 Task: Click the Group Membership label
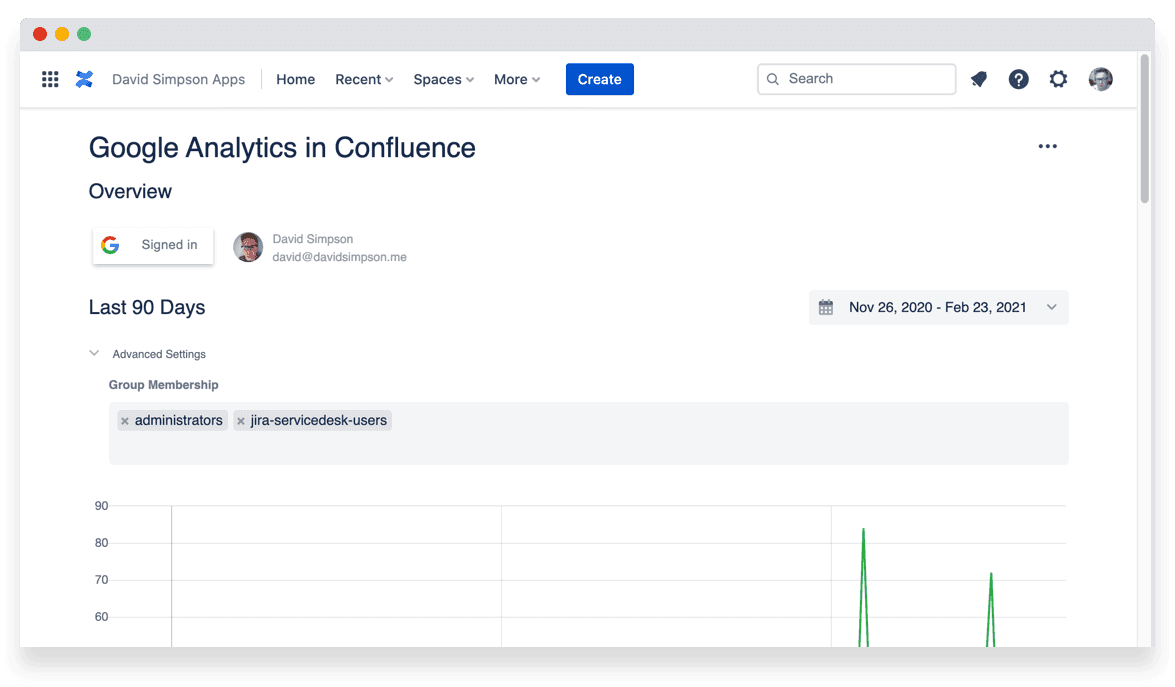point(163,385)
